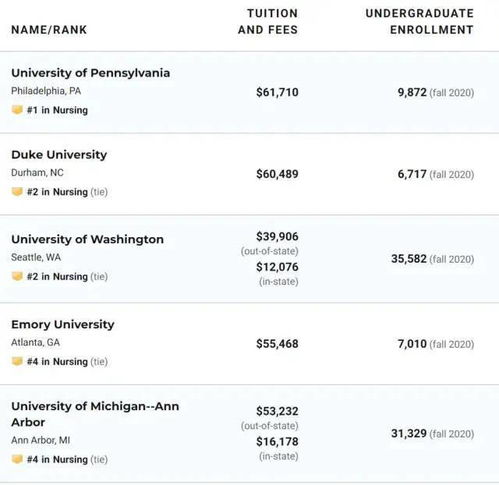
Task: Open University of Michigan--Ann Arbor link
Action: (x=95, y=414)
